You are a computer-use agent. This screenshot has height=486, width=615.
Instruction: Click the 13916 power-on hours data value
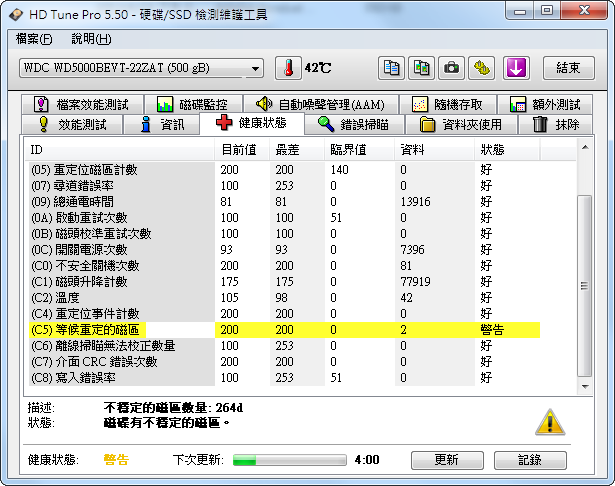point(415,202)
